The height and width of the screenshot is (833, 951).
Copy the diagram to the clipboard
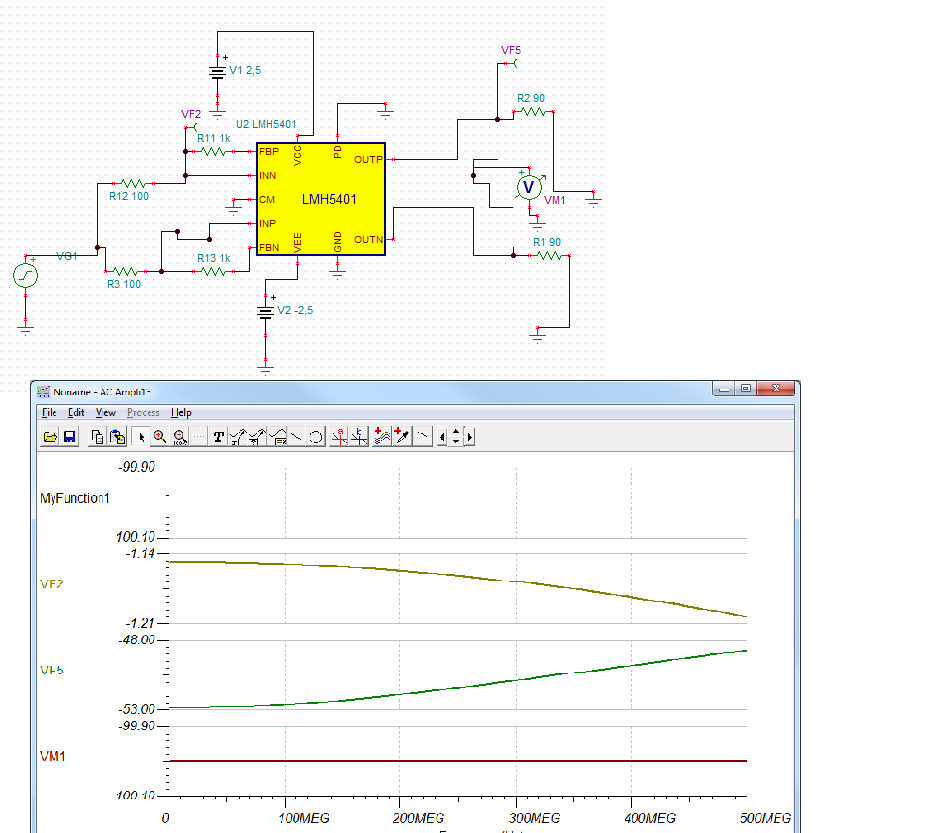click(97, 437)
